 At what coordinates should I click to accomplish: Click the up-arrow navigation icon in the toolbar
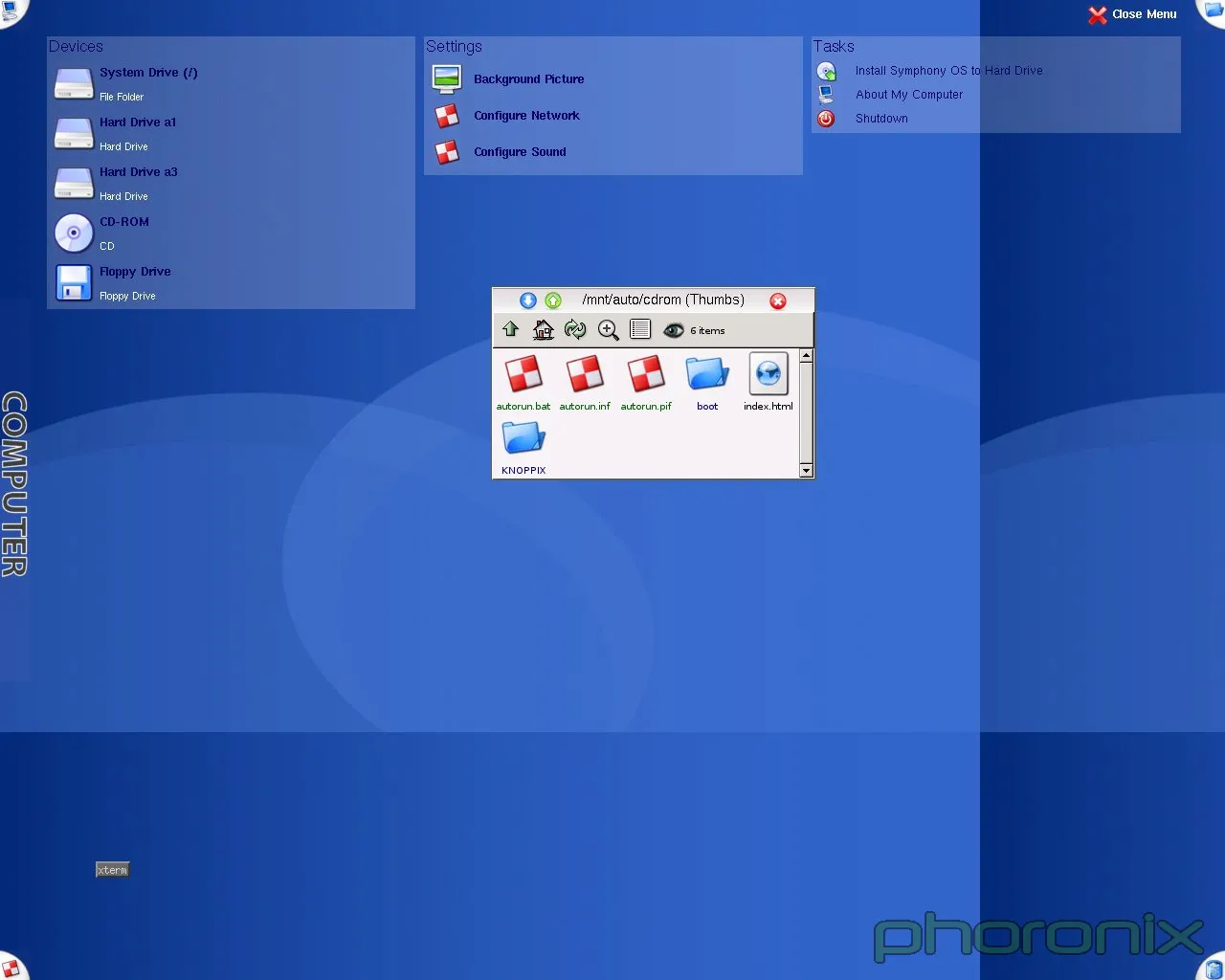(510, 329)
